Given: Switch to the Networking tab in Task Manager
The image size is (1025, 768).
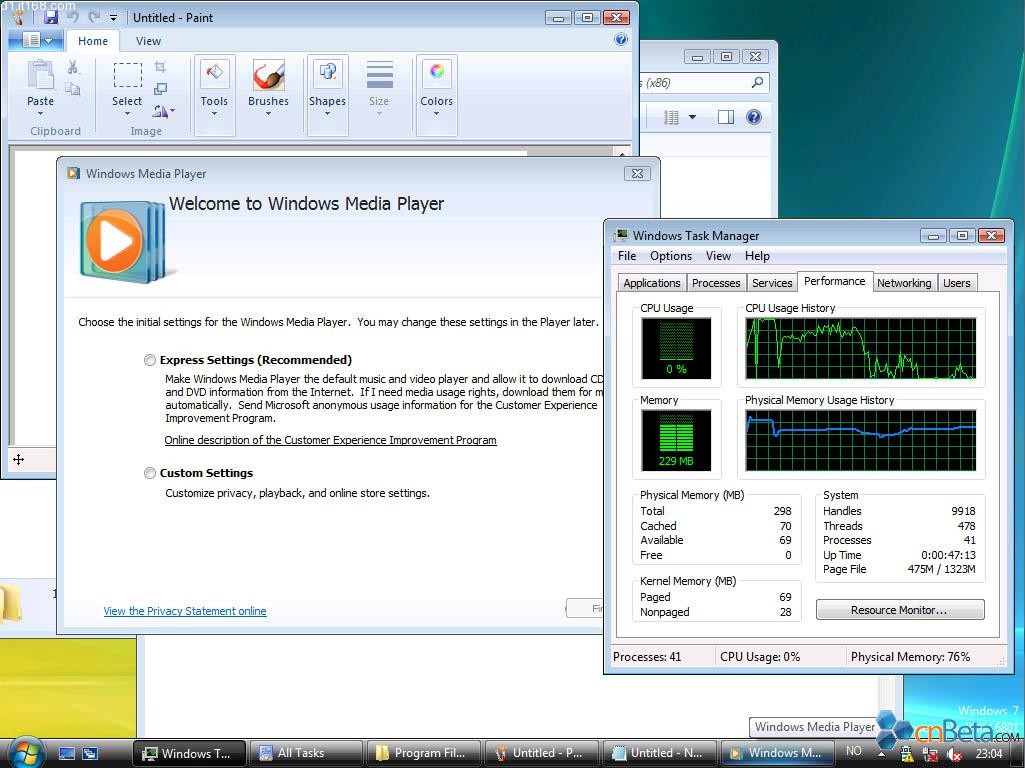Looking at the screenshot, I should pyautogui.click(x=904, y=283).
